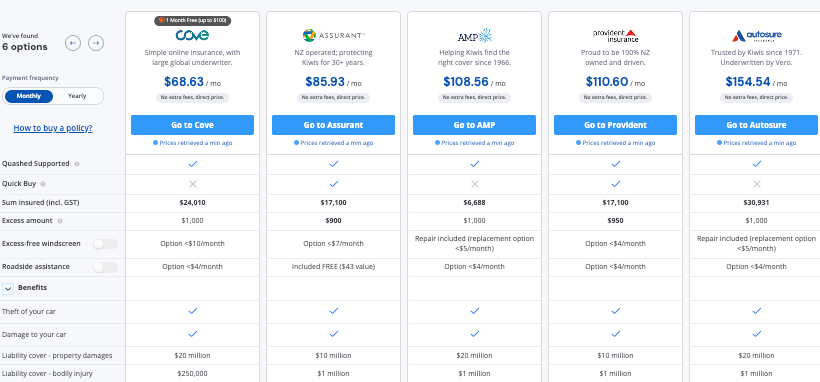Click the $24,010 sum insured value
Viewport: 820px width, 382px height.
click(x=192, y=203)
